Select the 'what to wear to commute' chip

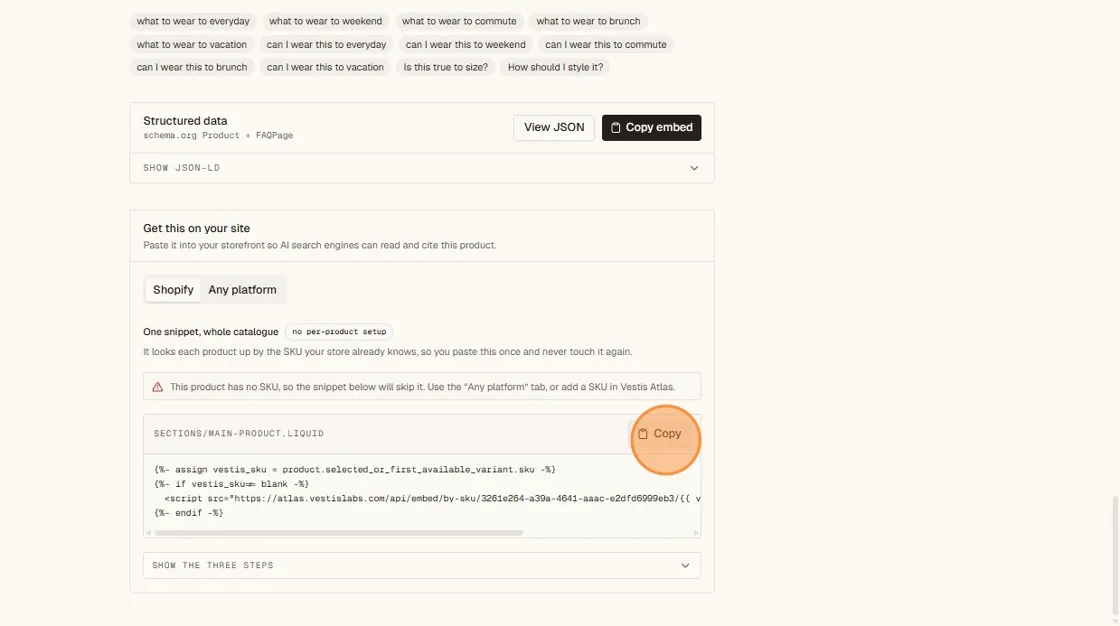tap(459, 21)
